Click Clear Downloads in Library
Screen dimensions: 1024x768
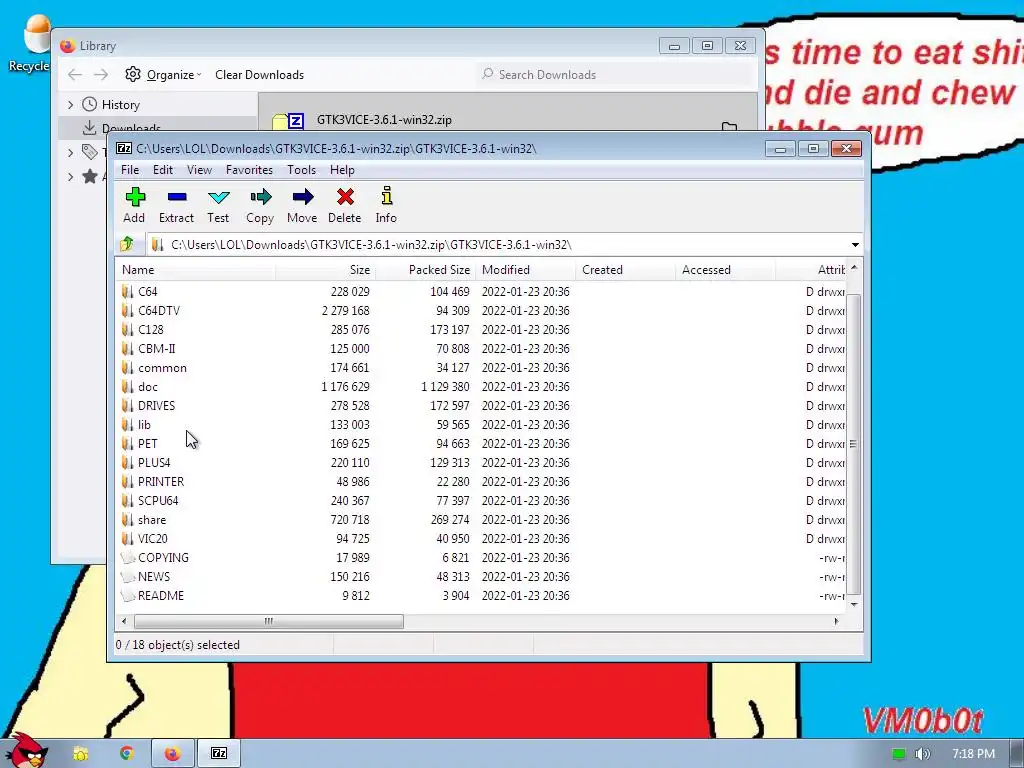(x=260, y=74)
